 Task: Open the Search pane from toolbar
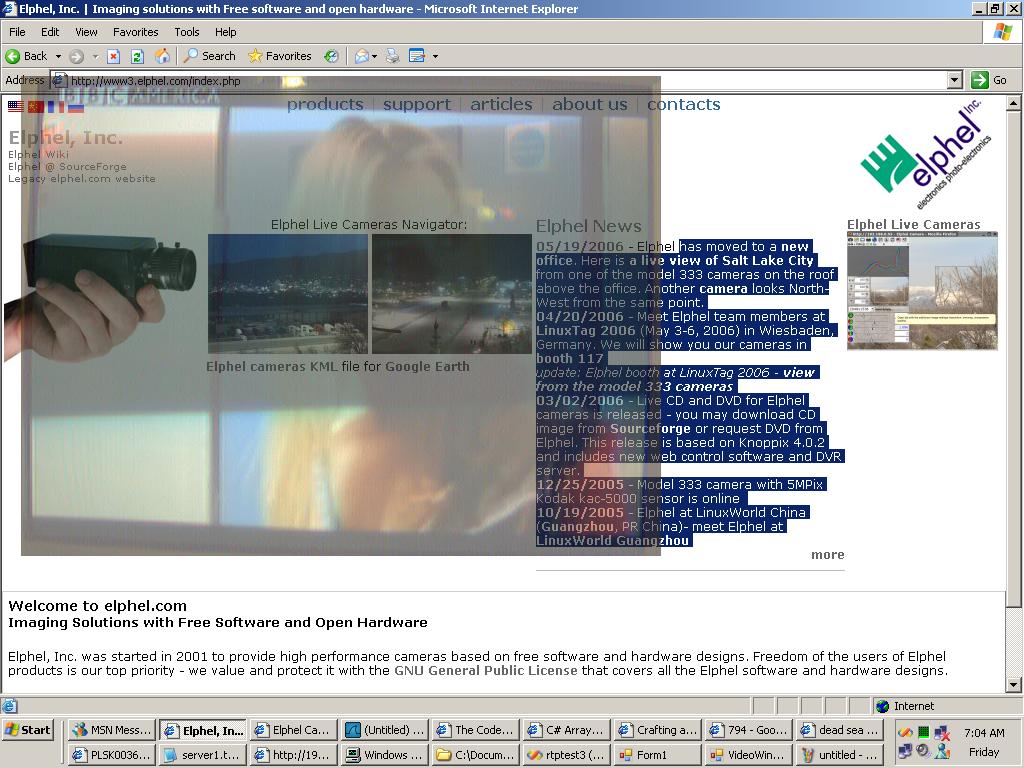point(210,56)
